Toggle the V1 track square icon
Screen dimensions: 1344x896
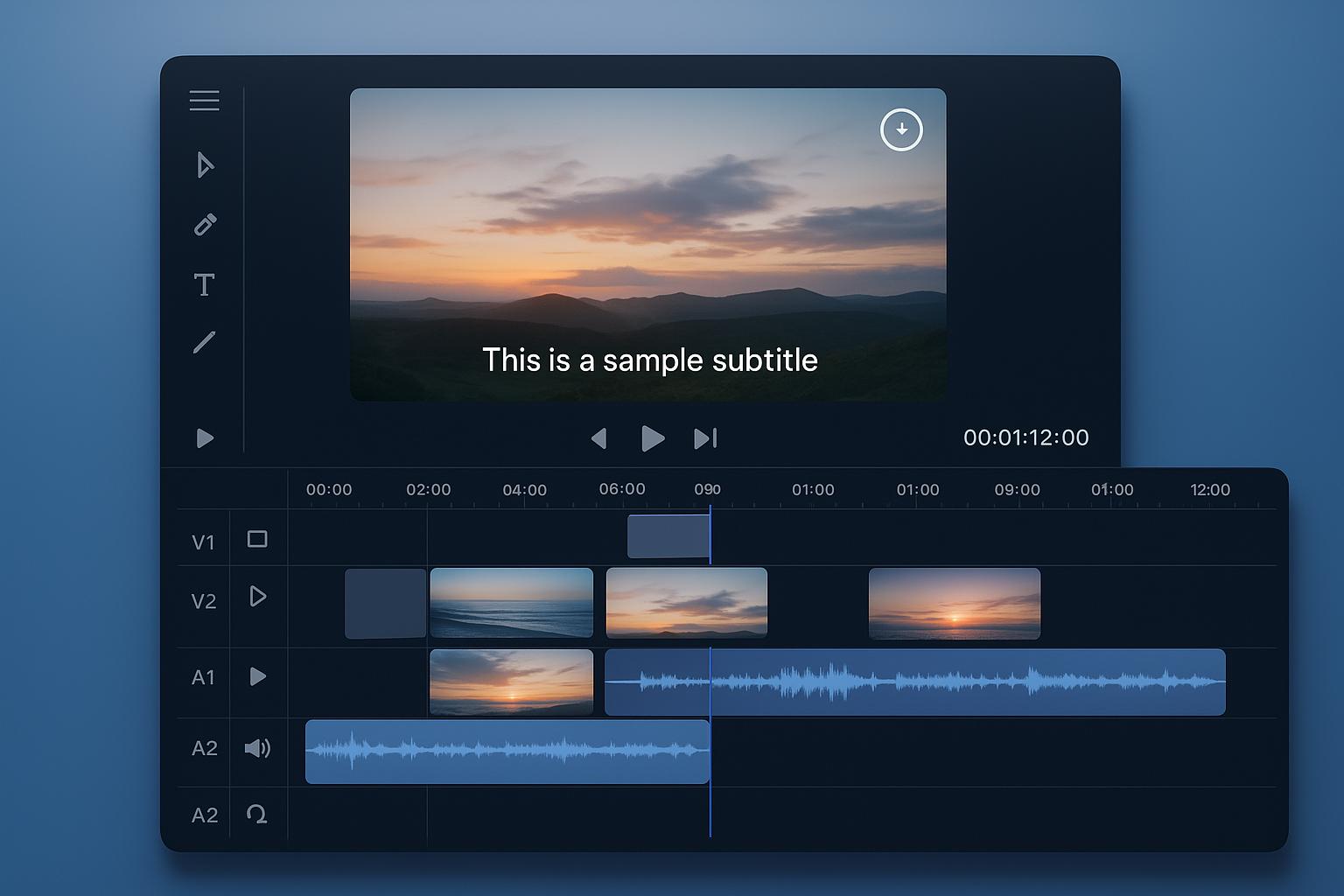pos(257,539)
